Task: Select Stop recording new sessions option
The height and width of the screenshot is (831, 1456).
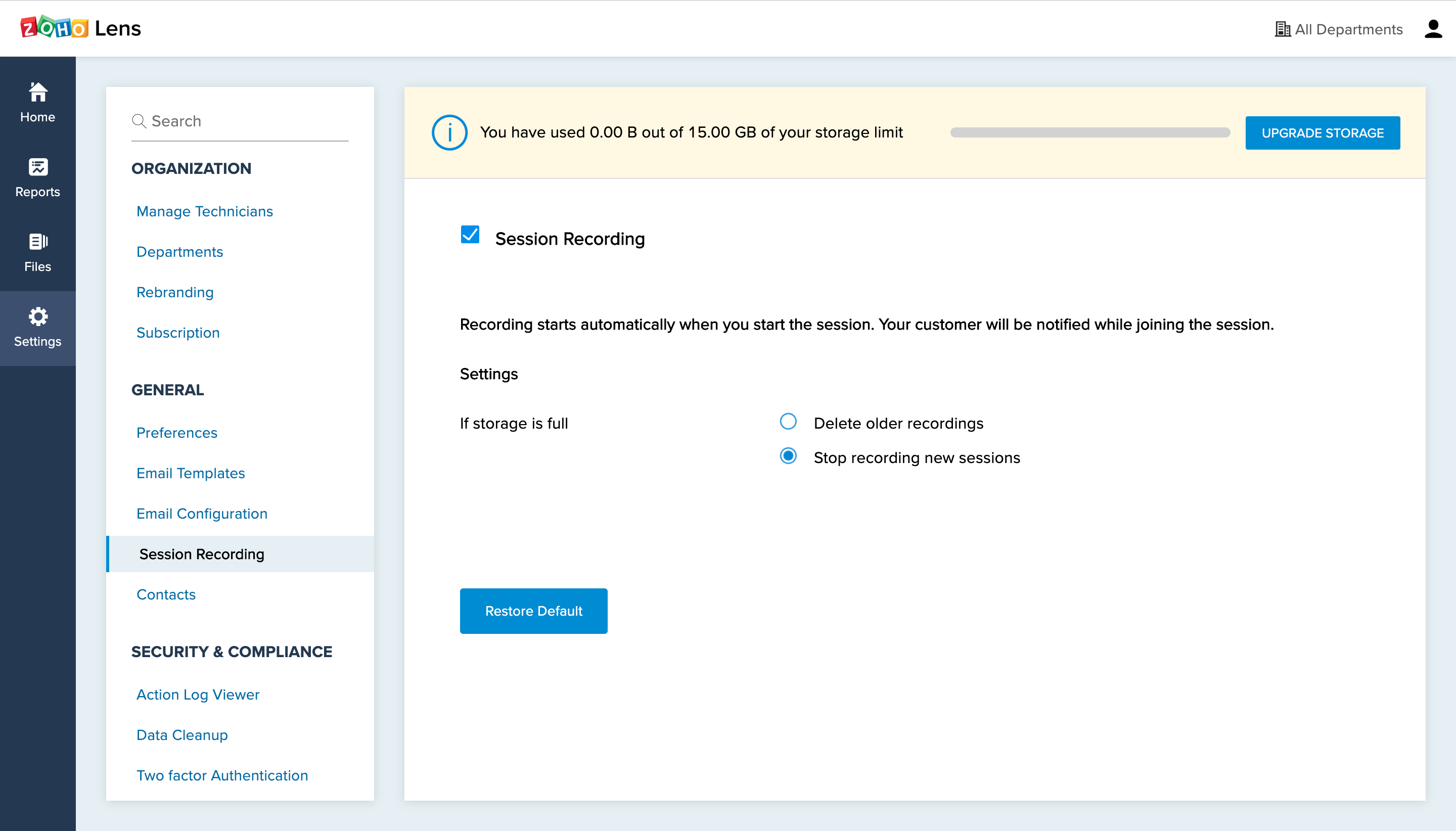Action: tap(788, 456)
